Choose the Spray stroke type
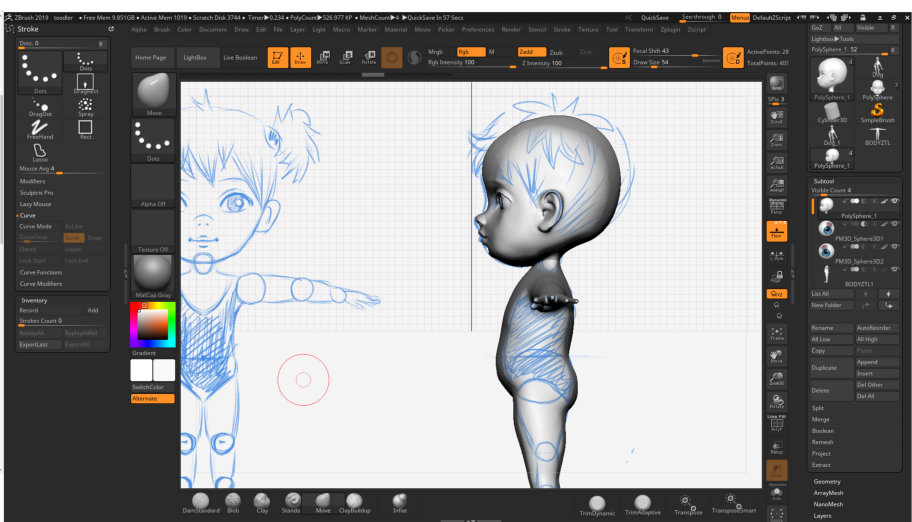This screenshot has width=912, height=522. coord(86,107)
